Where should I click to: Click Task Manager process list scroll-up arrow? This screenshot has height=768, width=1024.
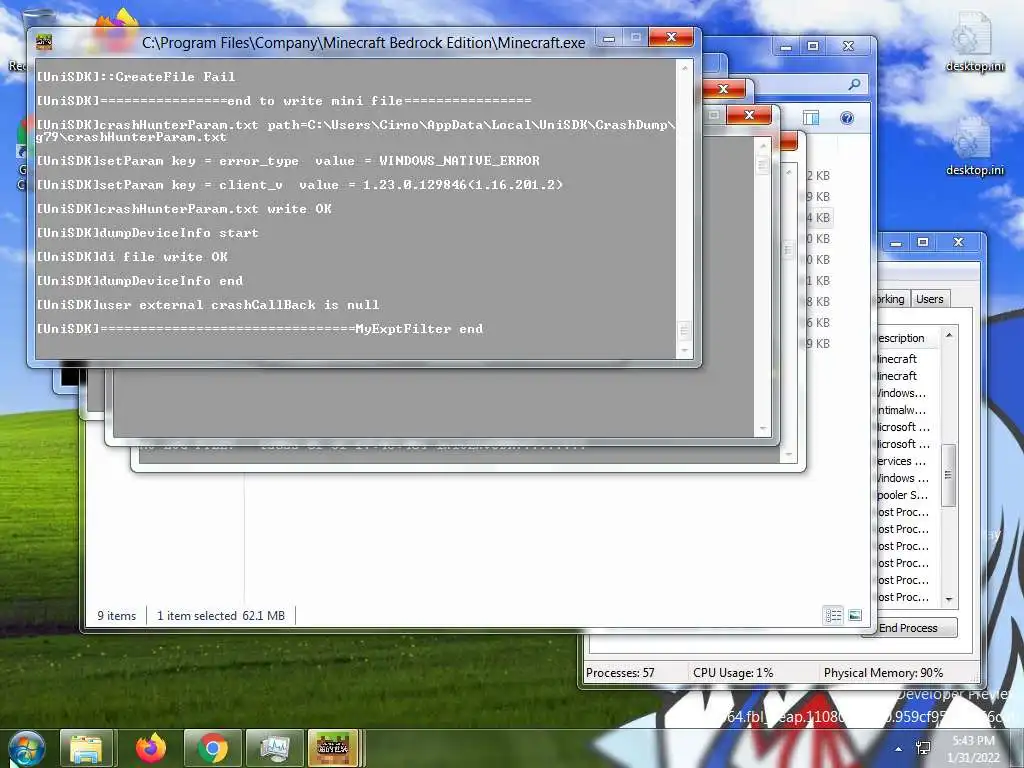(950, 336)
